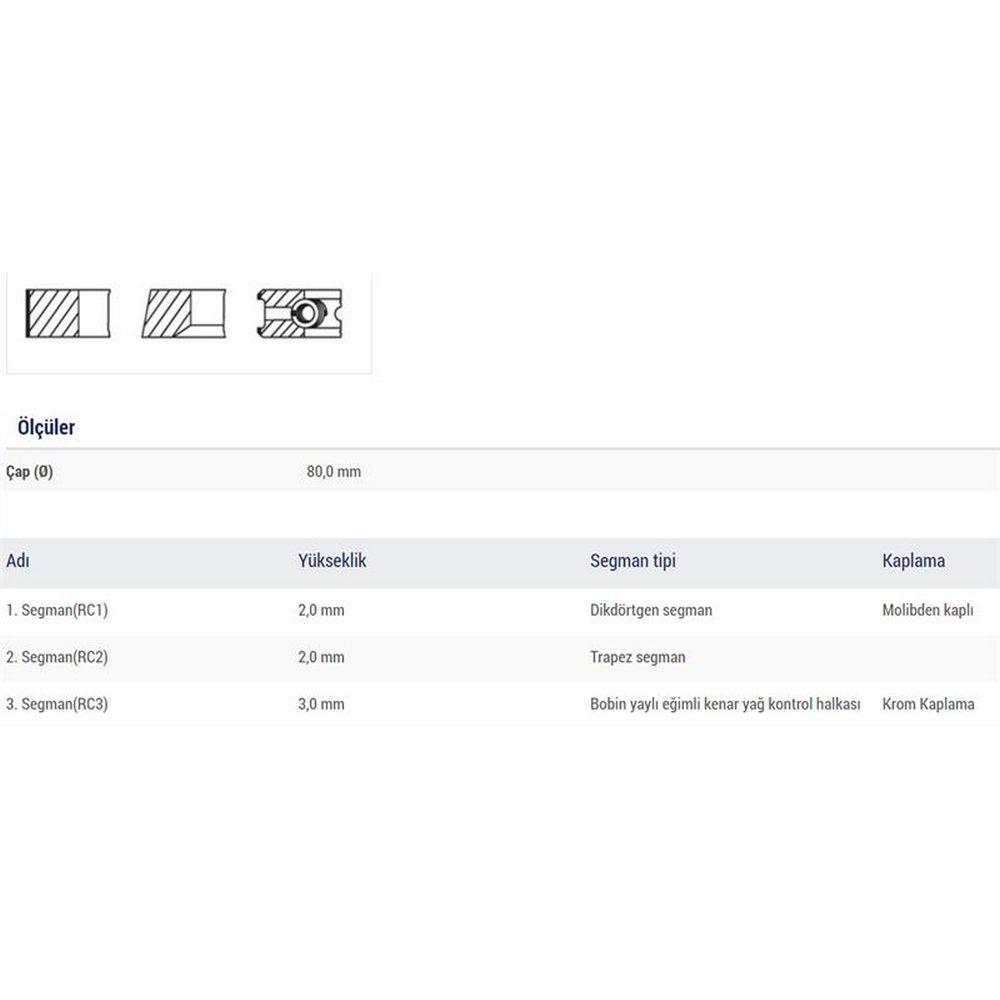The image size is (1000, 1000).
Task: Click the trapezoid ring cross-section diagram
Action: point(184,313)
